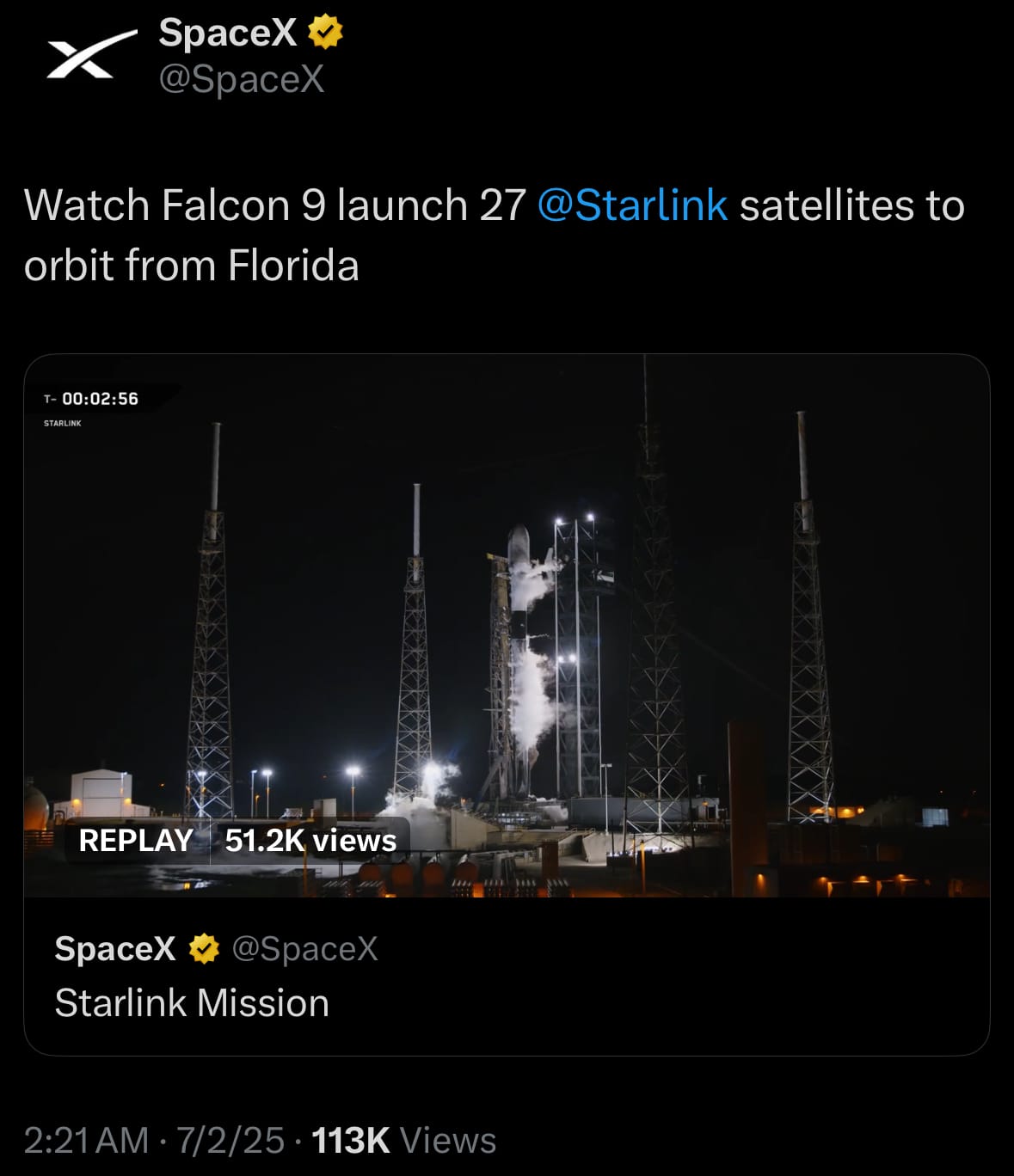Viewport: 1014px width, 1176px height.
Task: Select the tweet text "Watch Falcon 9 launch 27"
Action: (x=274, y=205)
